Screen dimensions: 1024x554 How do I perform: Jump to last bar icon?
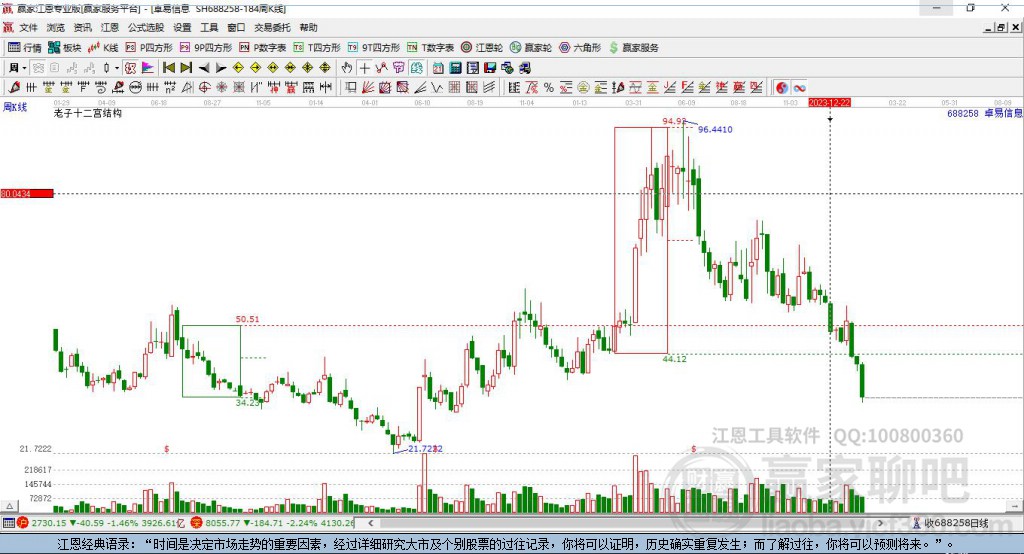coord(186,68)
